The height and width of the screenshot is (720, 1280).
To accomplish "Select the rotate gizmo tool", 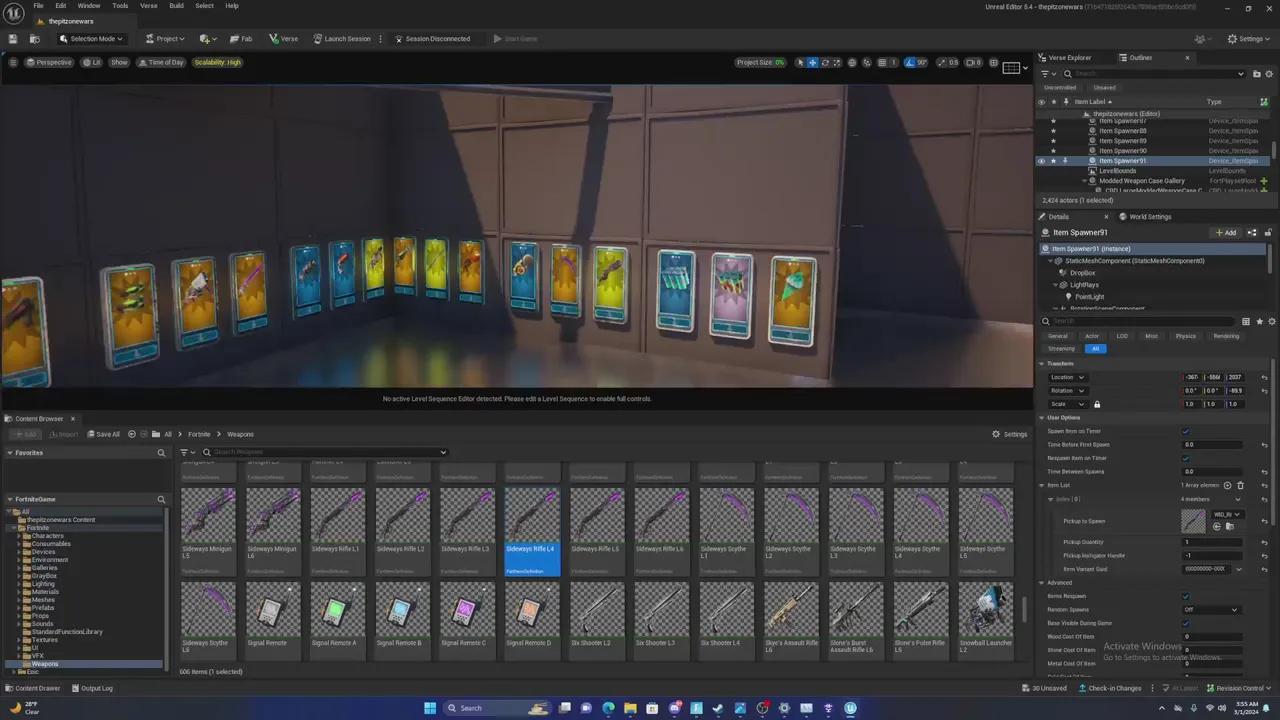I will pos(825,62).
